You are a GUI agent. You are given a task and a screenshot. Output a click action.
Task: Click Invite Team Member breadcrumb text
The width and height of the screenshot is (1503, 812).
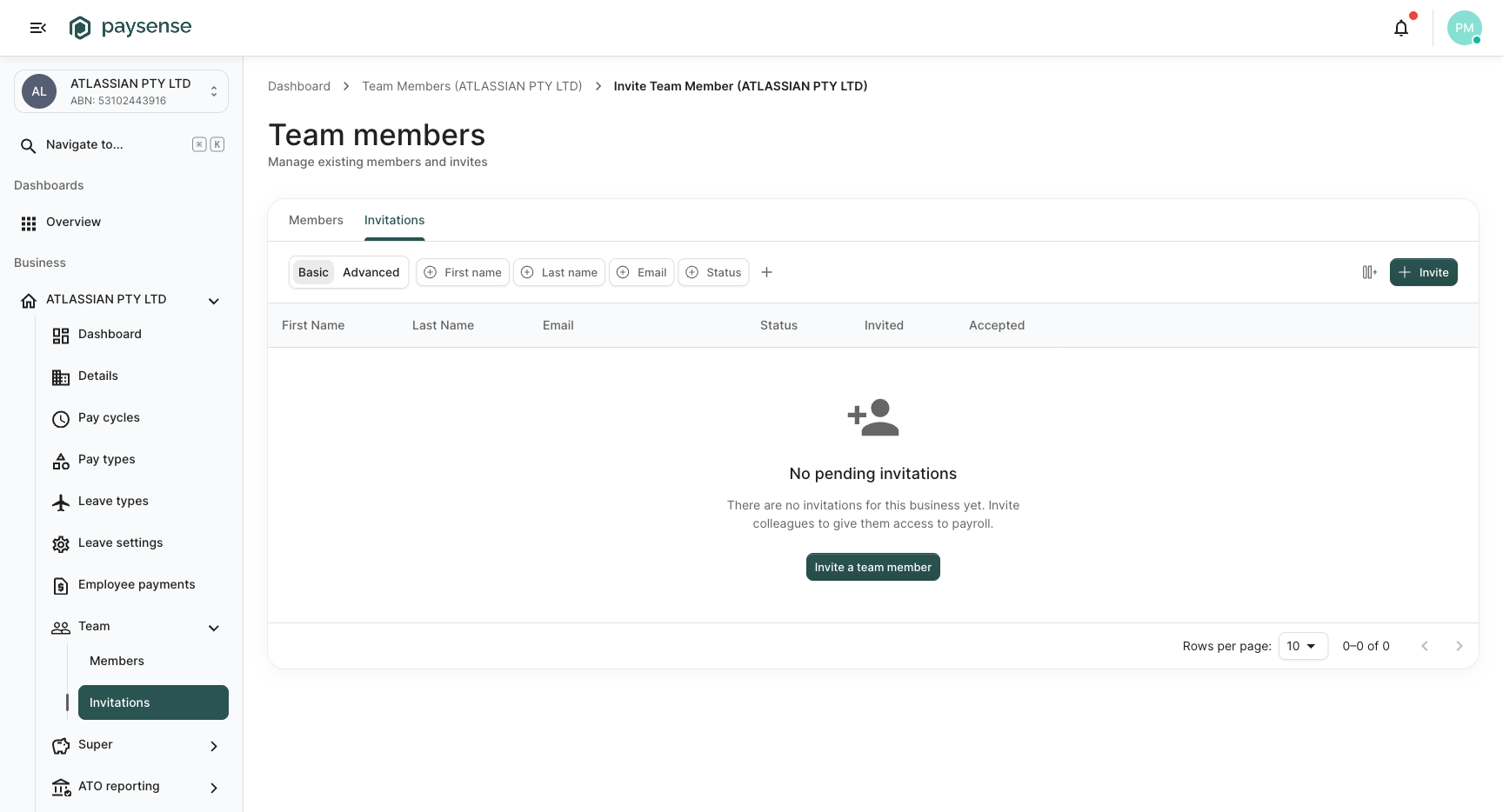(x=740, y=86)
